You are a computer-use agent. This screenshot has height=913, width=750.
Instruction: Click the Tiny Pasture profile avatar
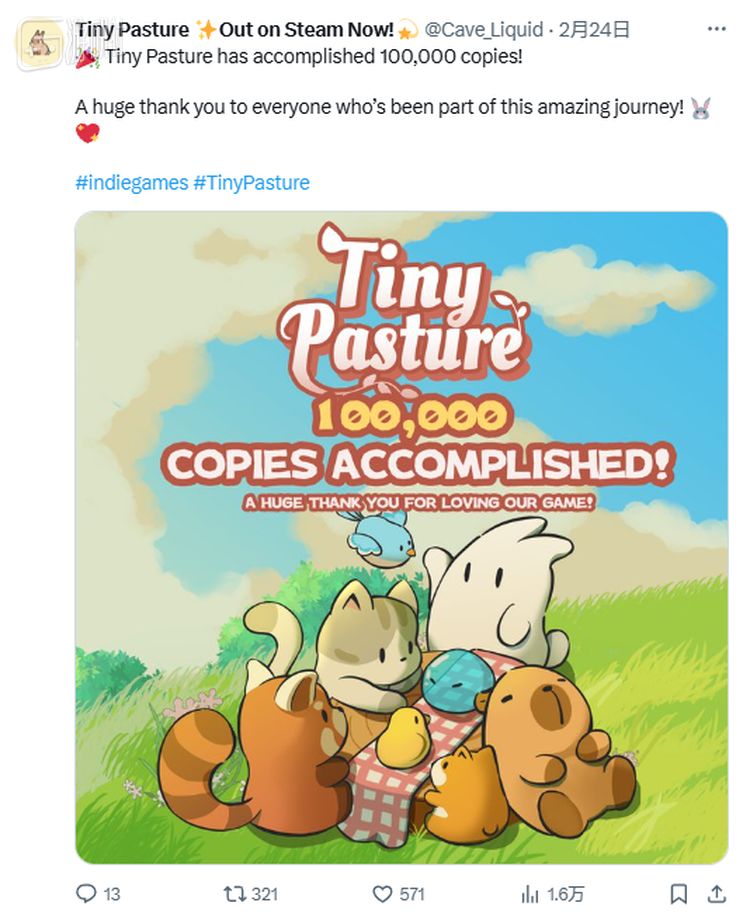tap(40, 42)
